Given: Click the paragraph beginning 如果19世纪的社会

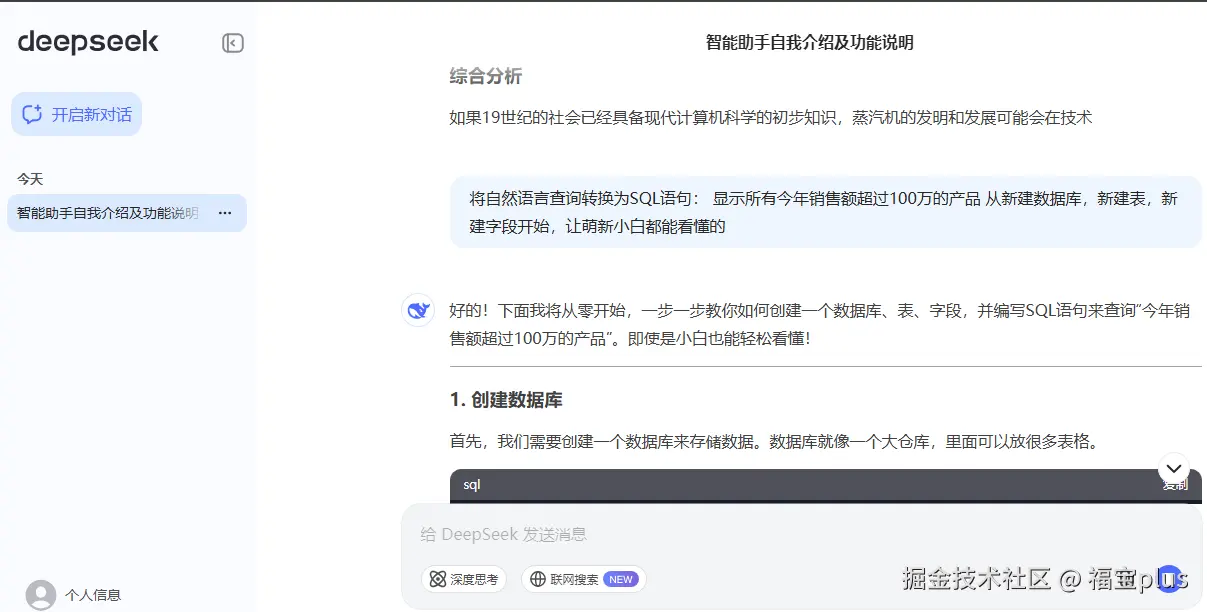Looking at the screenshot, I should coord(771,118).
